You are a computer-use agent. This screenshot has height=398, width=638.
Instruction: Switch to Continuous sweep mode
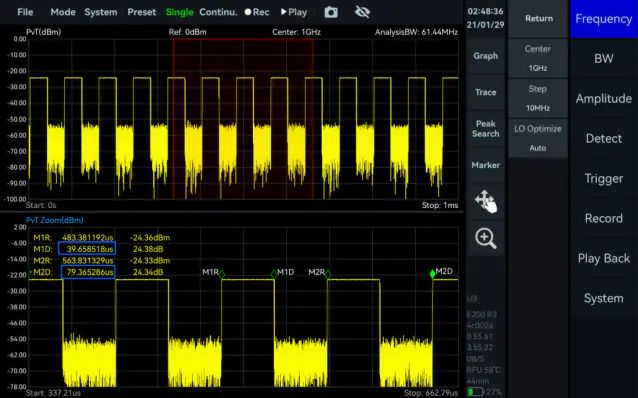tap(218, 12)
